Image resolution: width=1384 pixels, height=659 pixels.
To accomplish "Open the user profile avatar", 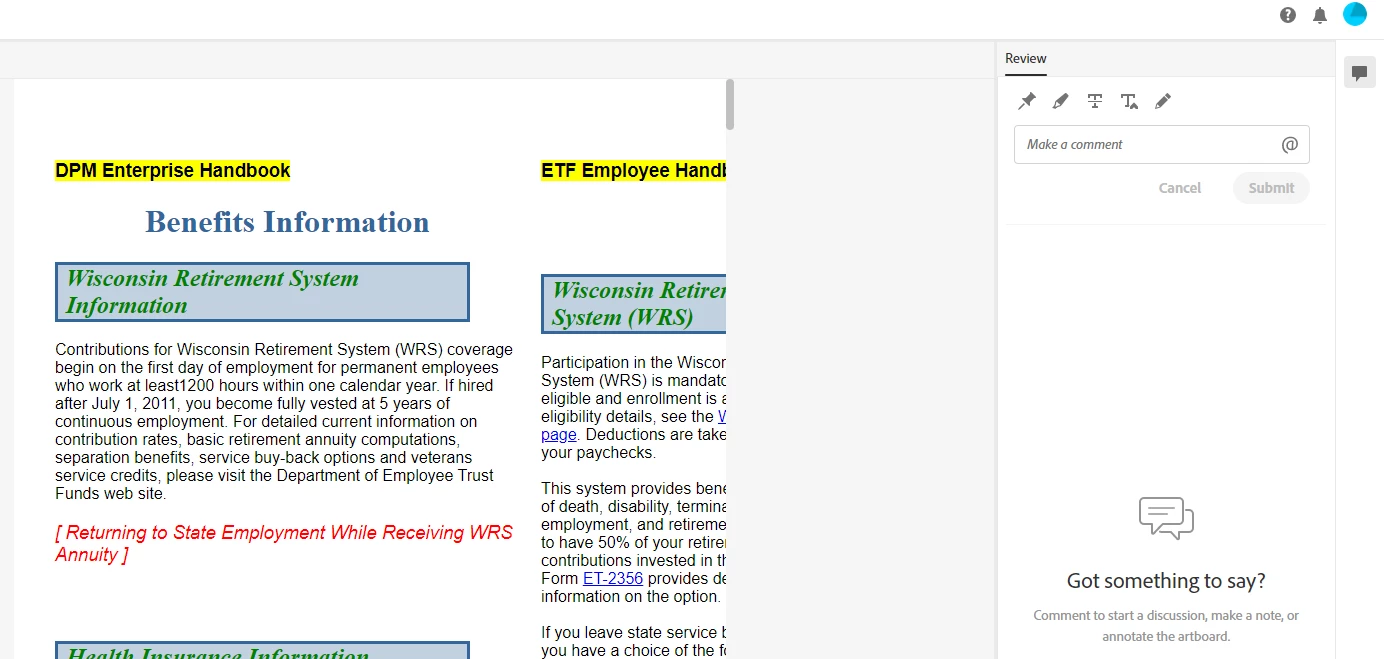I will pyautogui.click(x=1355, y=14).
